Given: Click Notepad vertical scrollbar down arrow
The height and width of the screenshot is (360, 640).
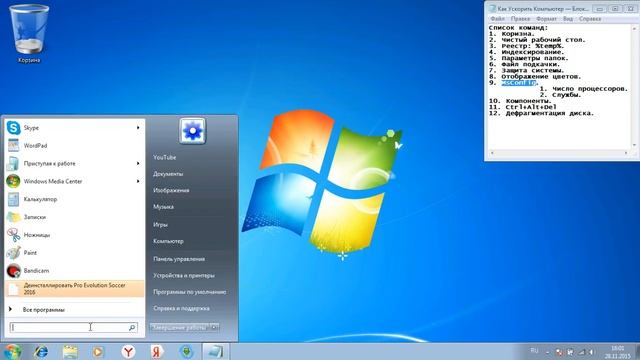Looking at the screenshot, I should (x=635, y=145).
